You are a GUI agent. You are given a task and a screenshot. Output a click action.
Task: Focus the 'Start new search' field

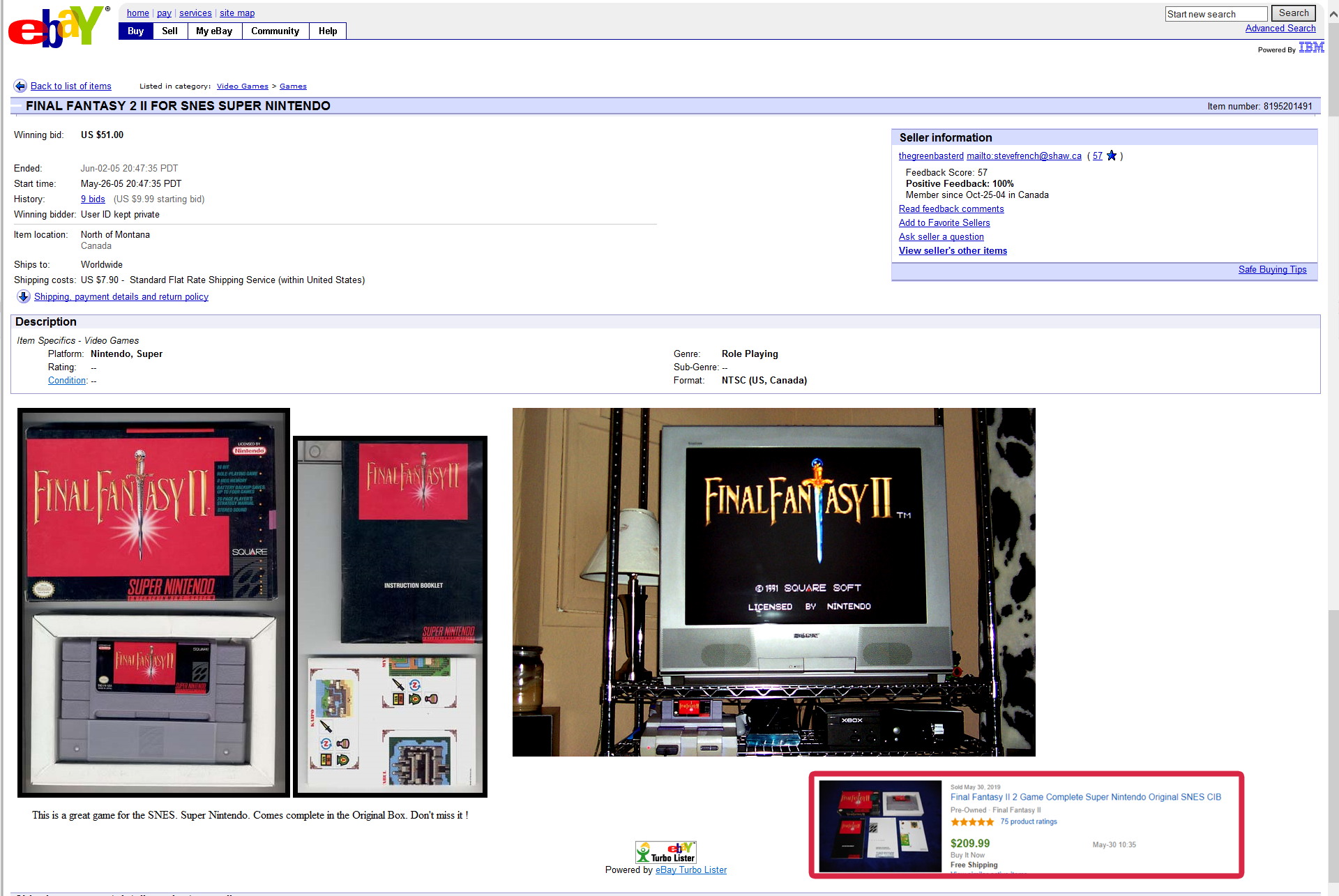(x=1216, y=14)
